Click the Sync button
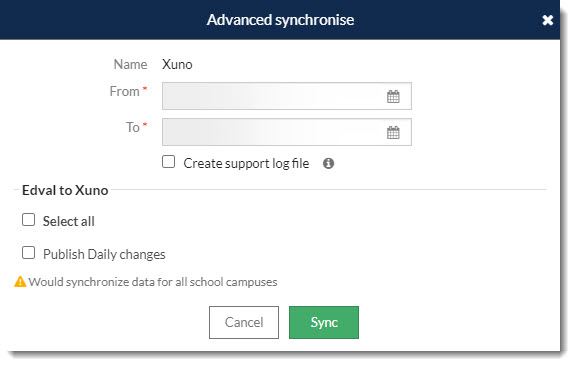 coord(324,322)
